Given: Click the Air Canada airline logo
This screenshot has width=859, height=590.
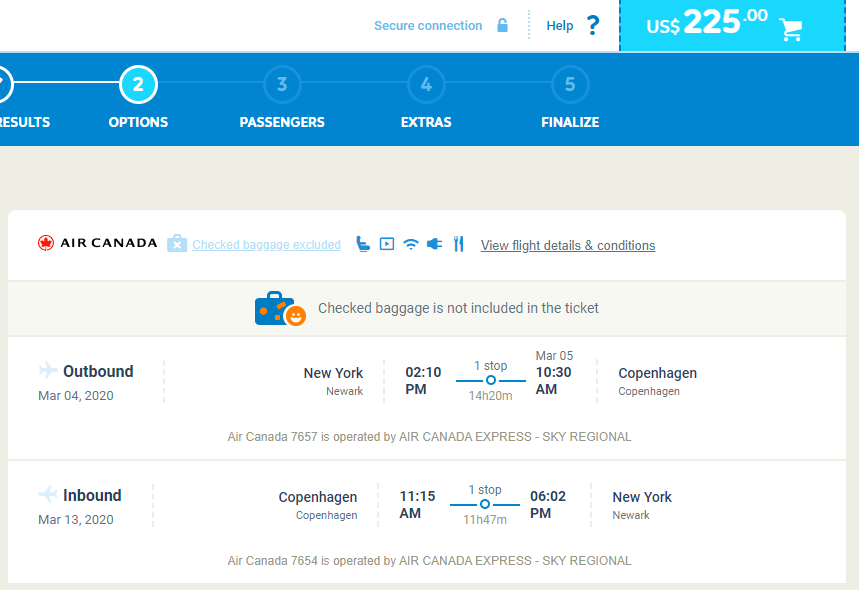Looking at the screenshot, I should point(97,242).
